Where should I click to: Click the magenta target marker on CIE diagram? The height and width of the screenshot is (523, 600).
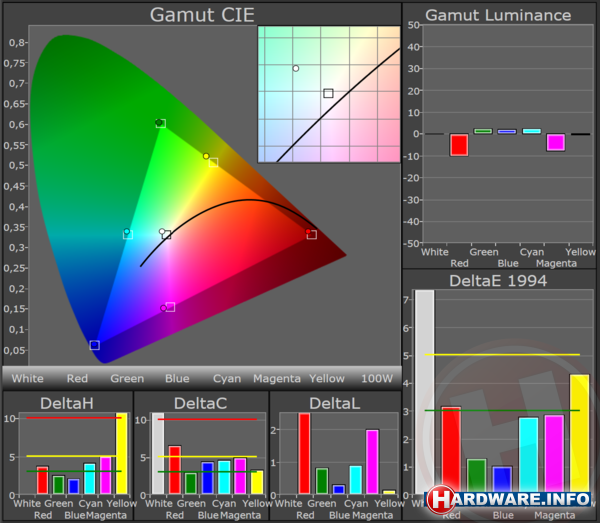(x=170, y=307)
